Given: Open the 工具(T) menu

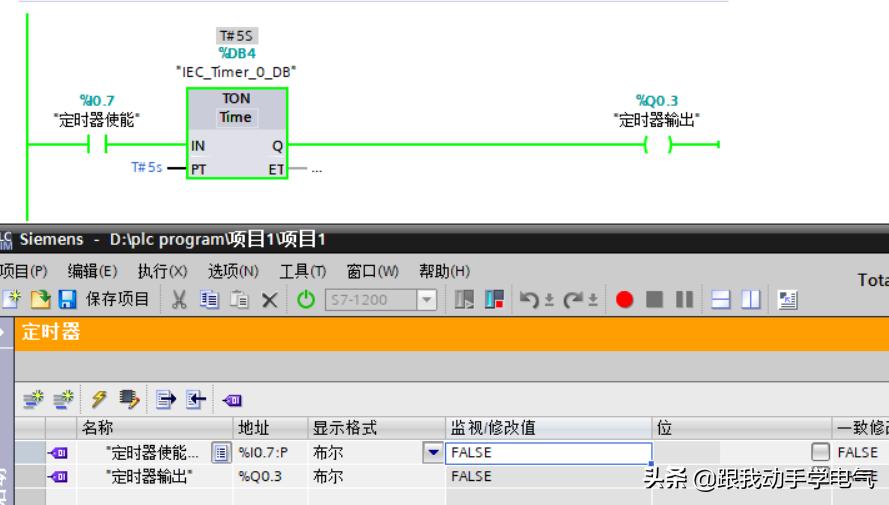Looking at the screenshot, I should [303, 271].
